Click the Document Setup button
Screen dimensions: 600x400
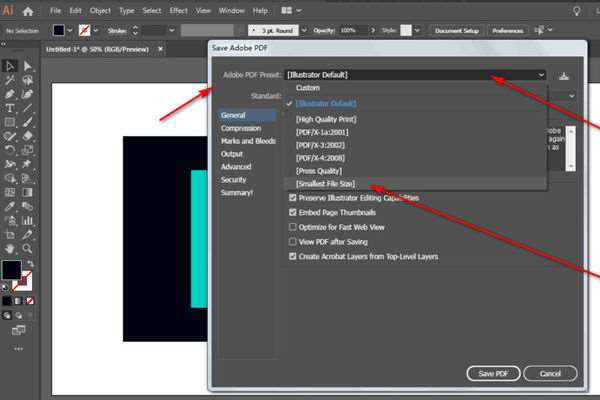click(457, 31)
